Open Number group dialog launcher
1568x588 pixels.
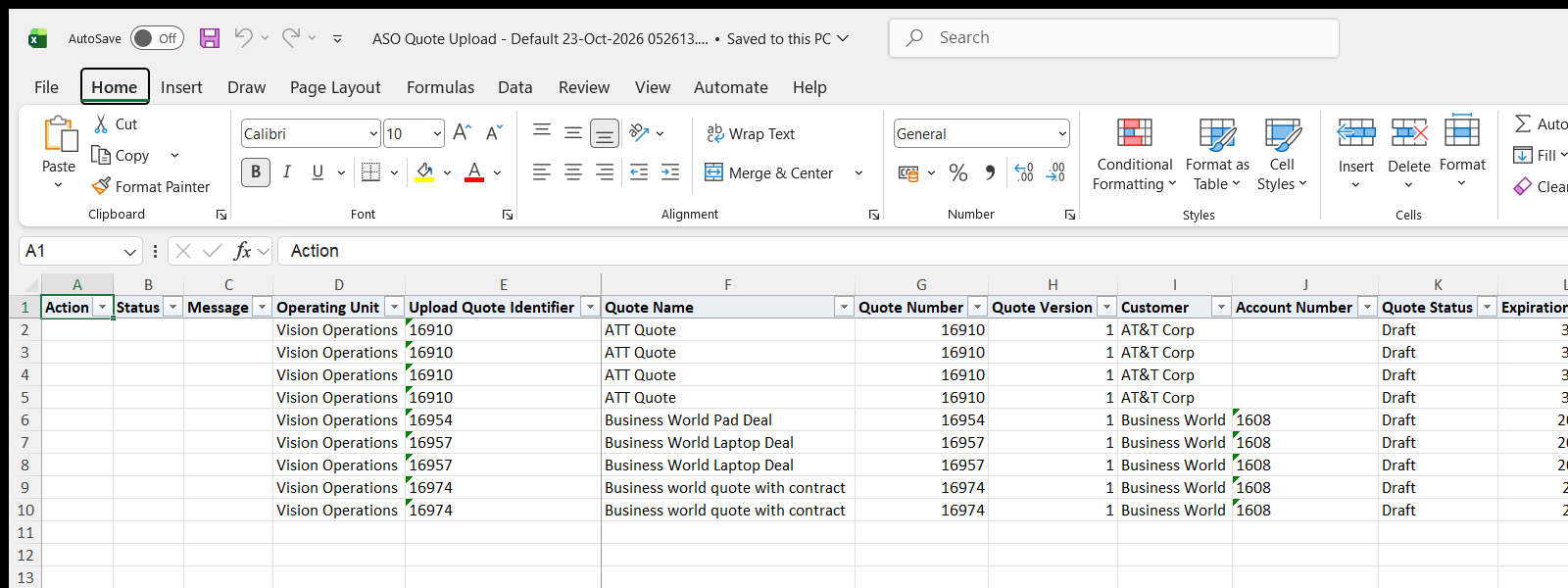pyautogui.click(x=1070, y=215)
